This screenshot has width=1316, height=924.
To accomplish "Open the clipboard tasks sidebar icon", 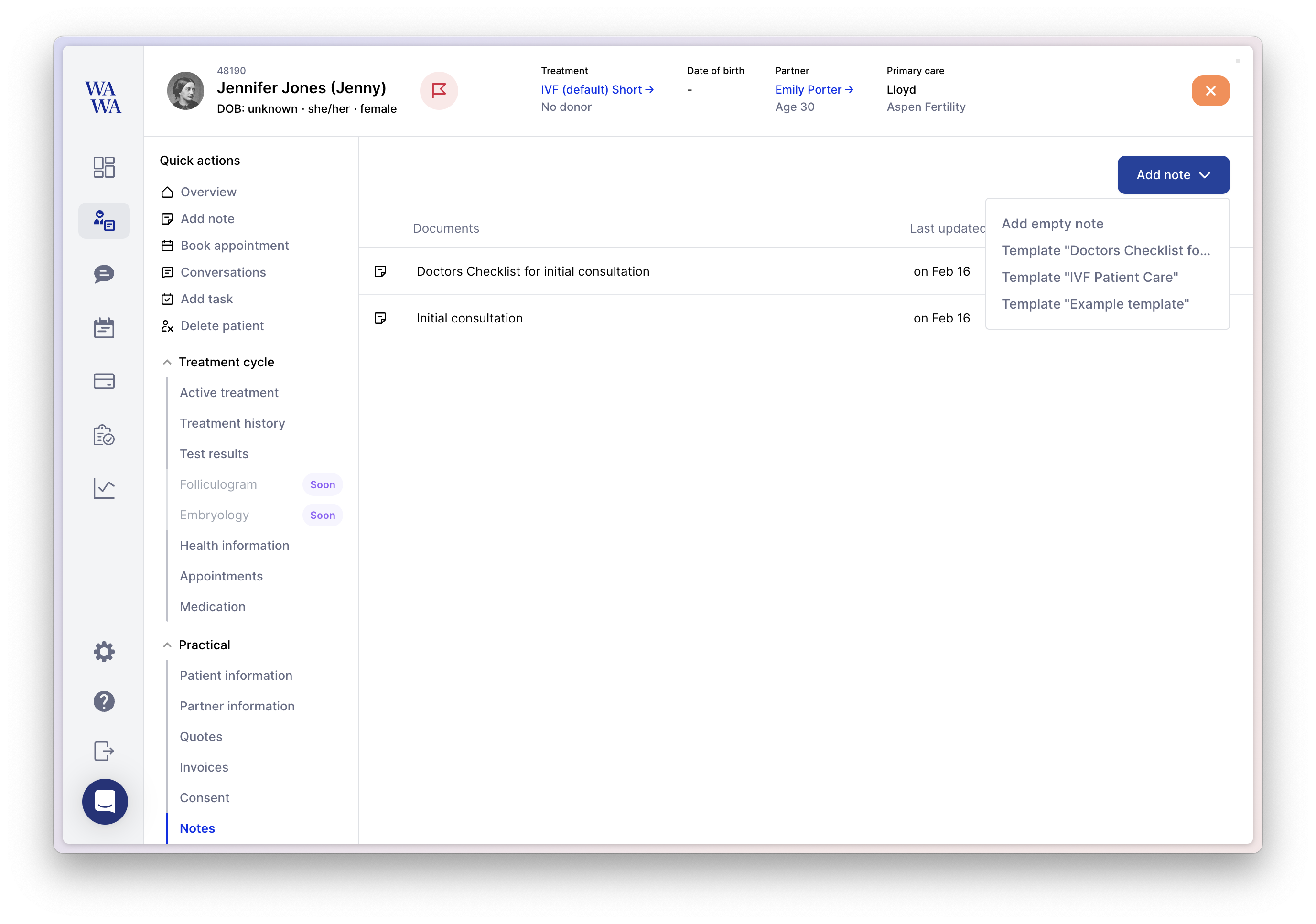I will (104, 435).
